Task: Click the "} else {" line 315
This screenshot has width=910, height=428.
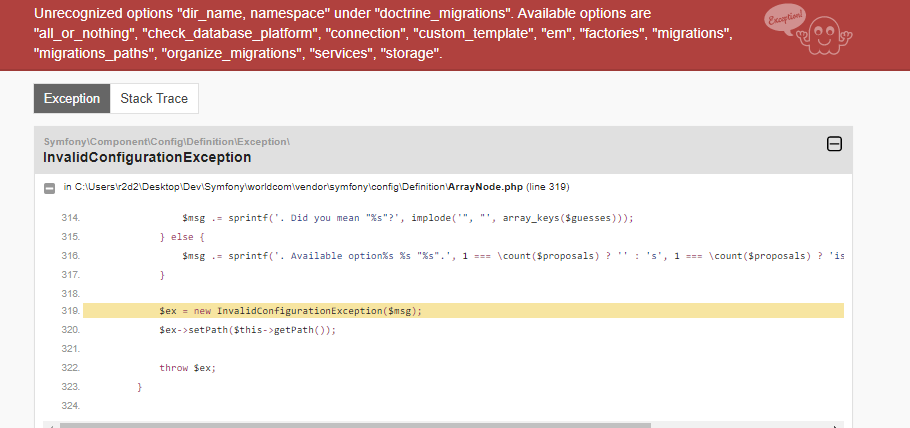Action: coord(182,237)
